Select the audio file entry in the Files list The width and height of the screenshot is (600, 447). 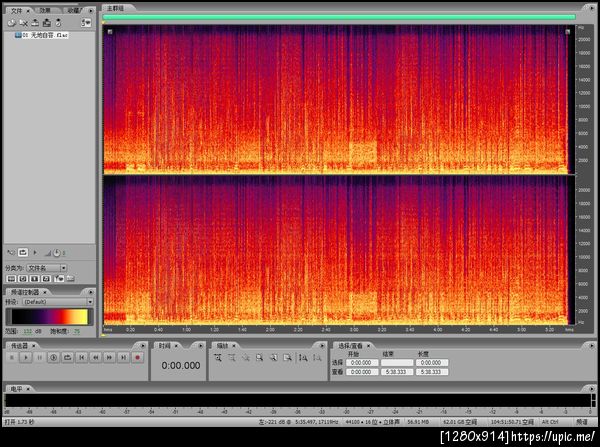click(41, 35)
